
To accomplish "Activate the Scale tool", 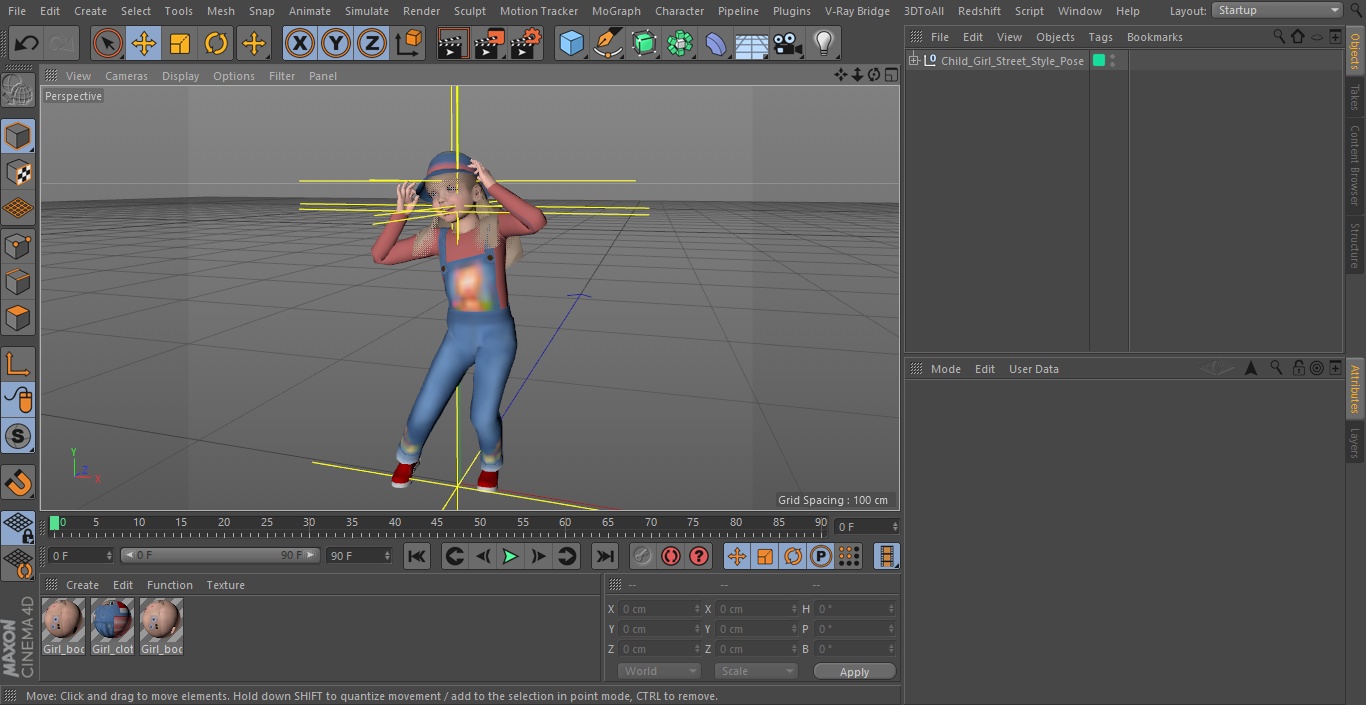I will pyautogui.click(x=180, y=43).
